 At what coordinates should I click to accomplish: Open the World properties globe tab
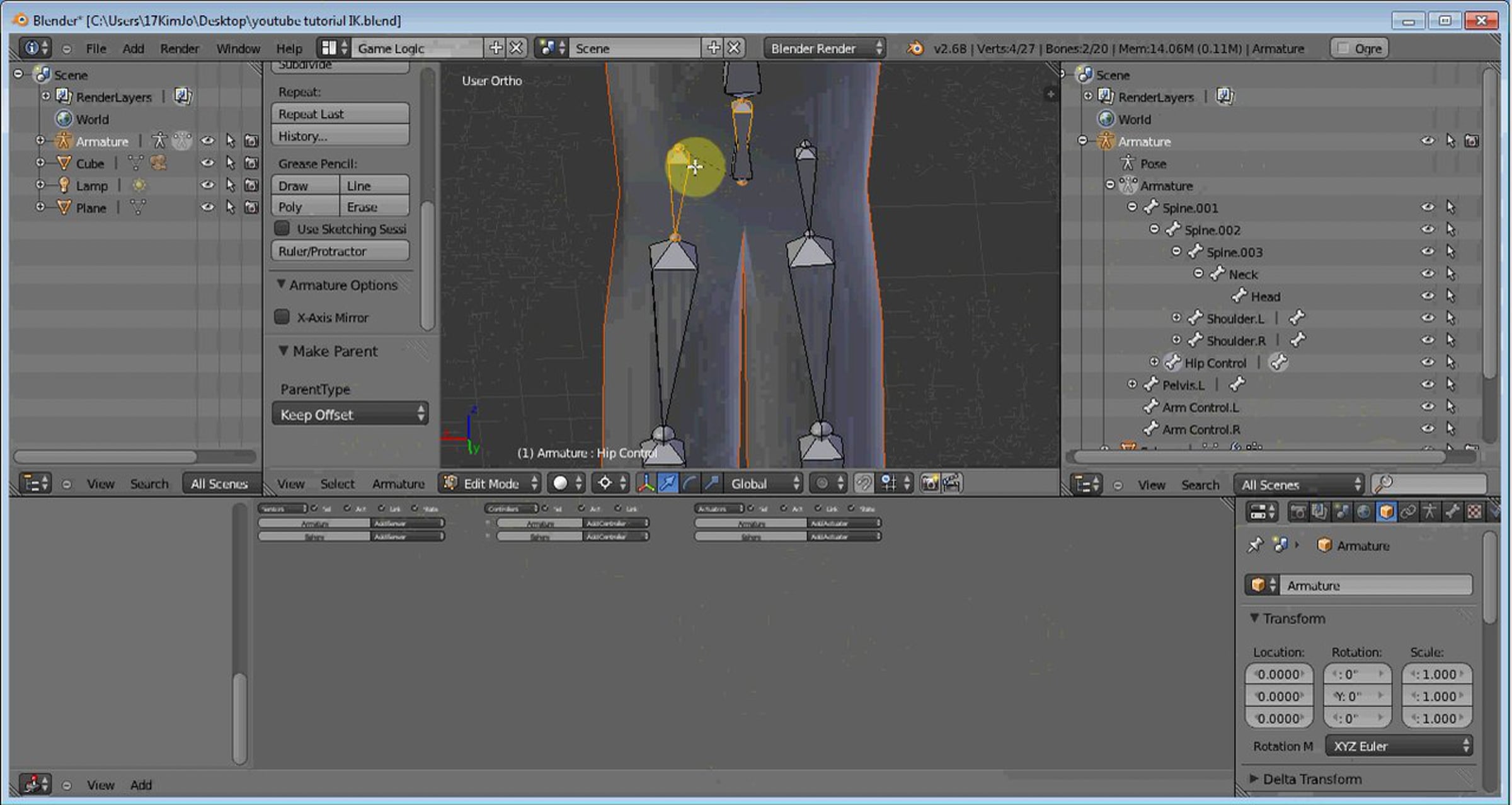tap(1364, 511)
